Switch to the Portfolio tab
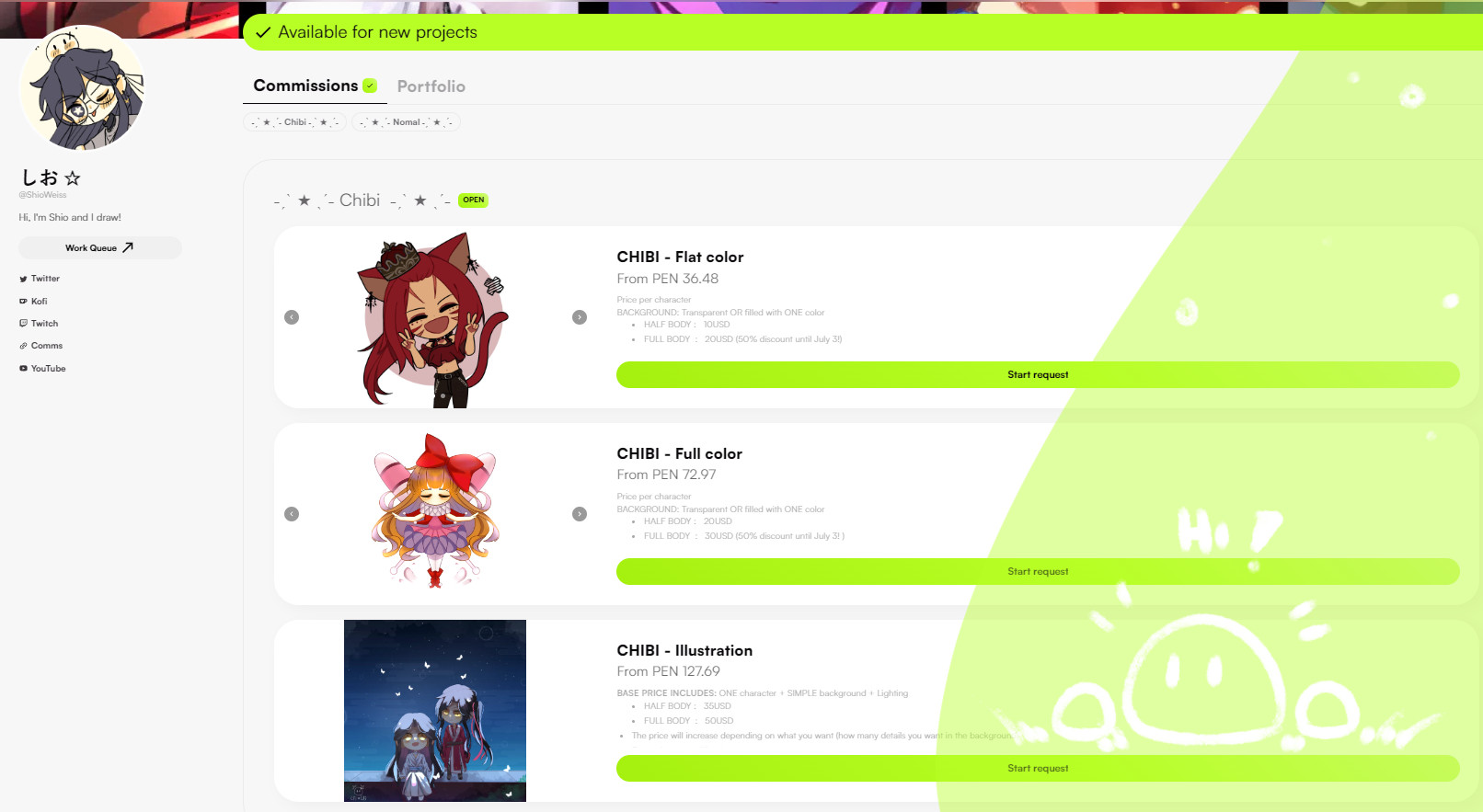The width and height of the screenshot is (1483, 812). coord(431,86)
